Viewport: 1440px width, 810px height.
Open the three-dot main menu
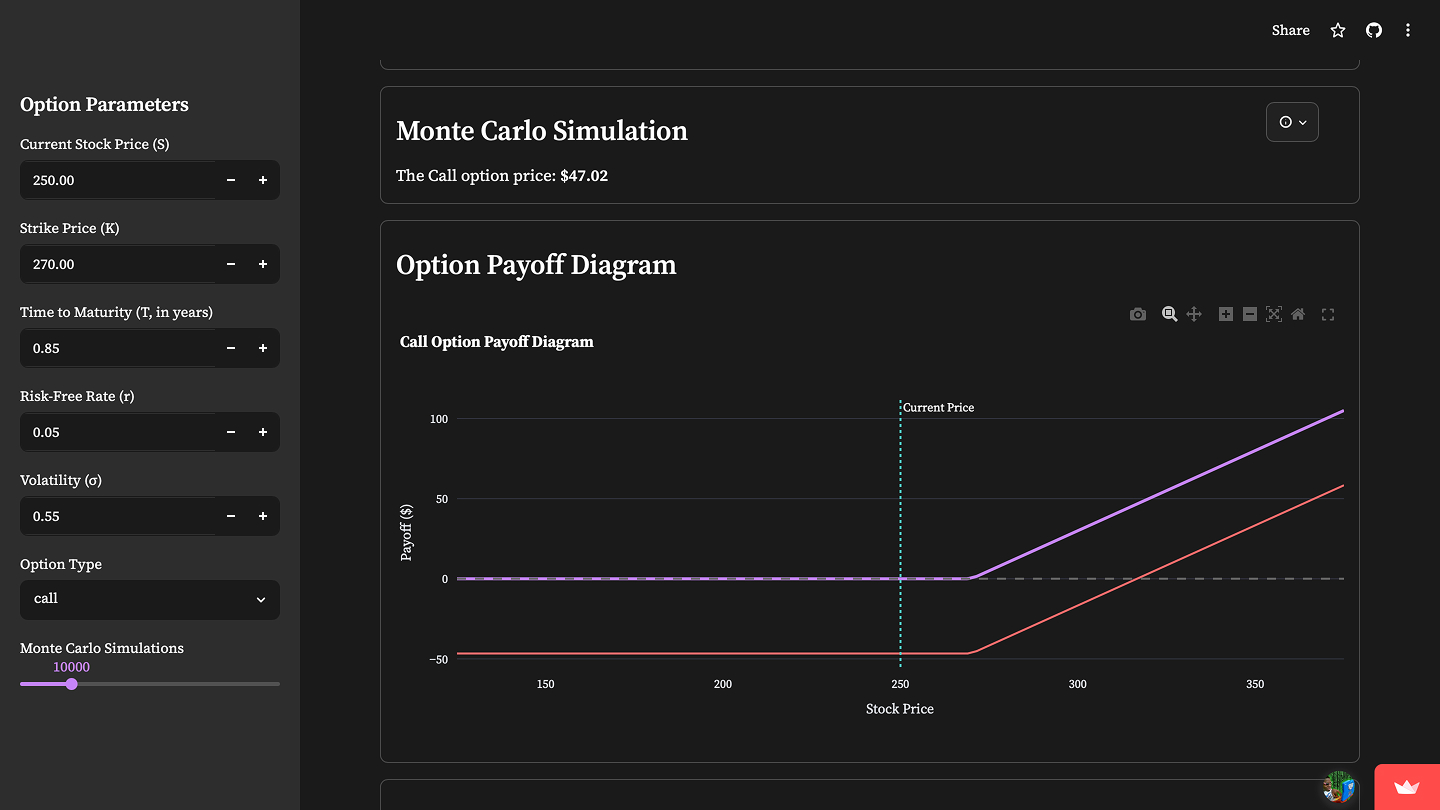(x=1408, y=30)
